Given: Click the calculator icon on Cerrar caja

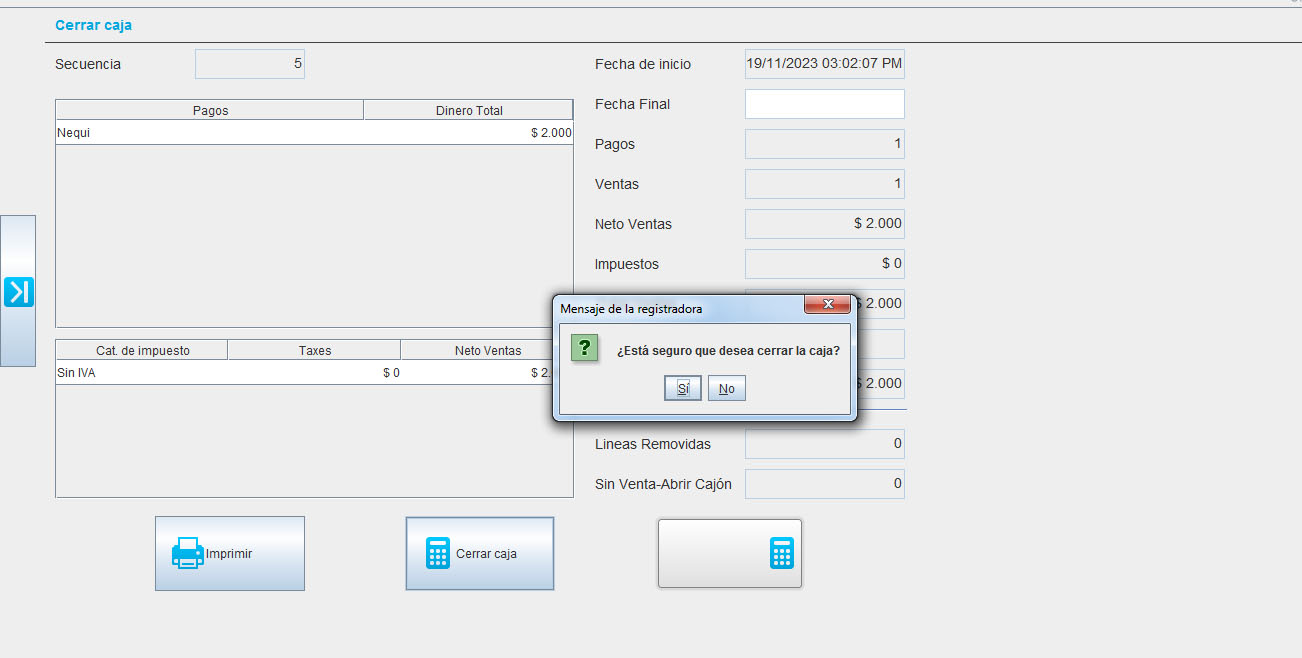Looking at the screenshot, I should point(438,553).
